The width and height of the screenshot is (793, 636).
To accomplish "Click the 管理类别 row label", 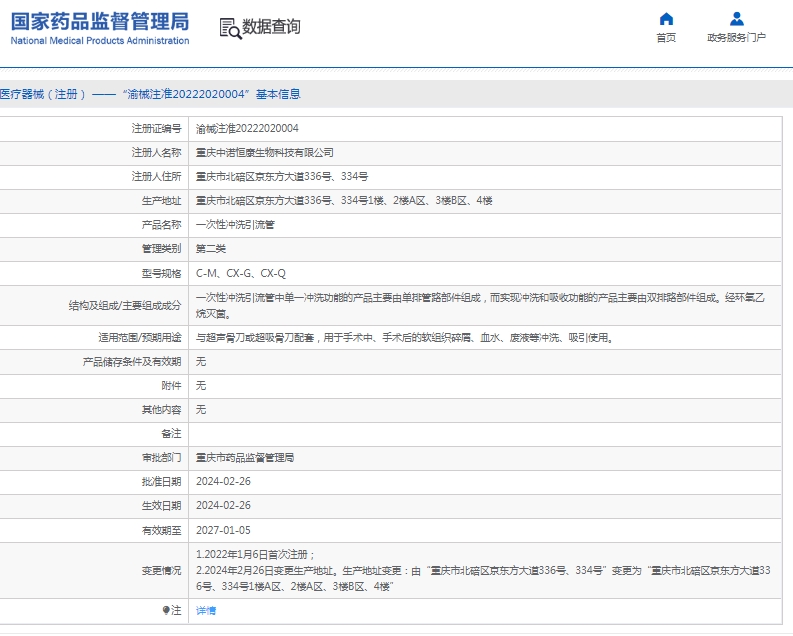I will [161, 249].
